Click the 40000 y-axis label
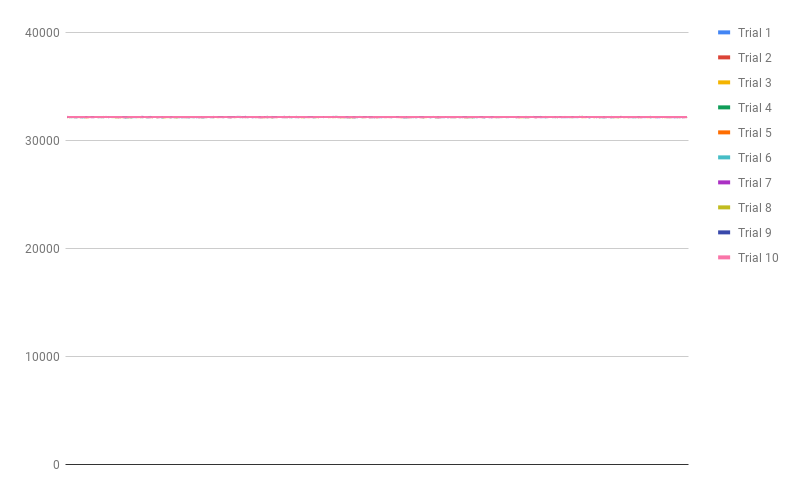 (42, 33)
